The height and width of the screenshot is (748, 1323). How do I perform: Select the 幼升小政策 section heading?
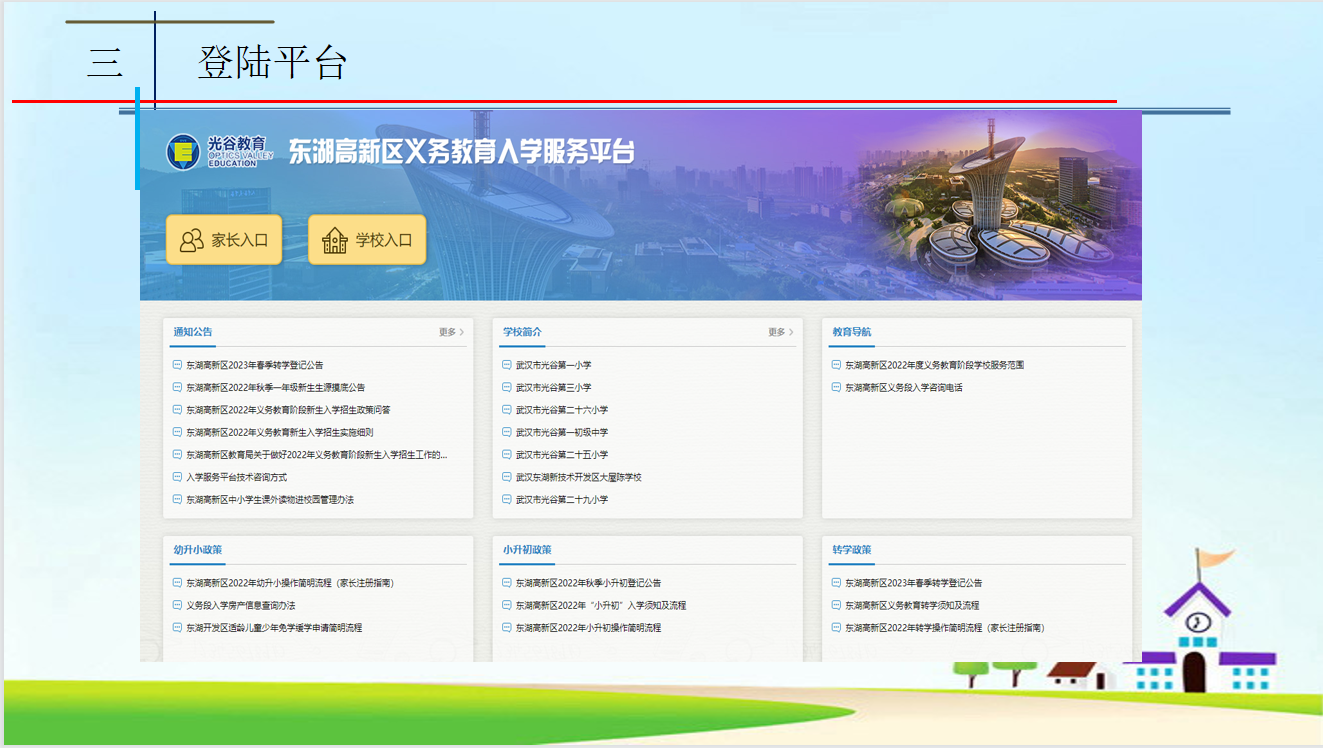tap(197, 550)
